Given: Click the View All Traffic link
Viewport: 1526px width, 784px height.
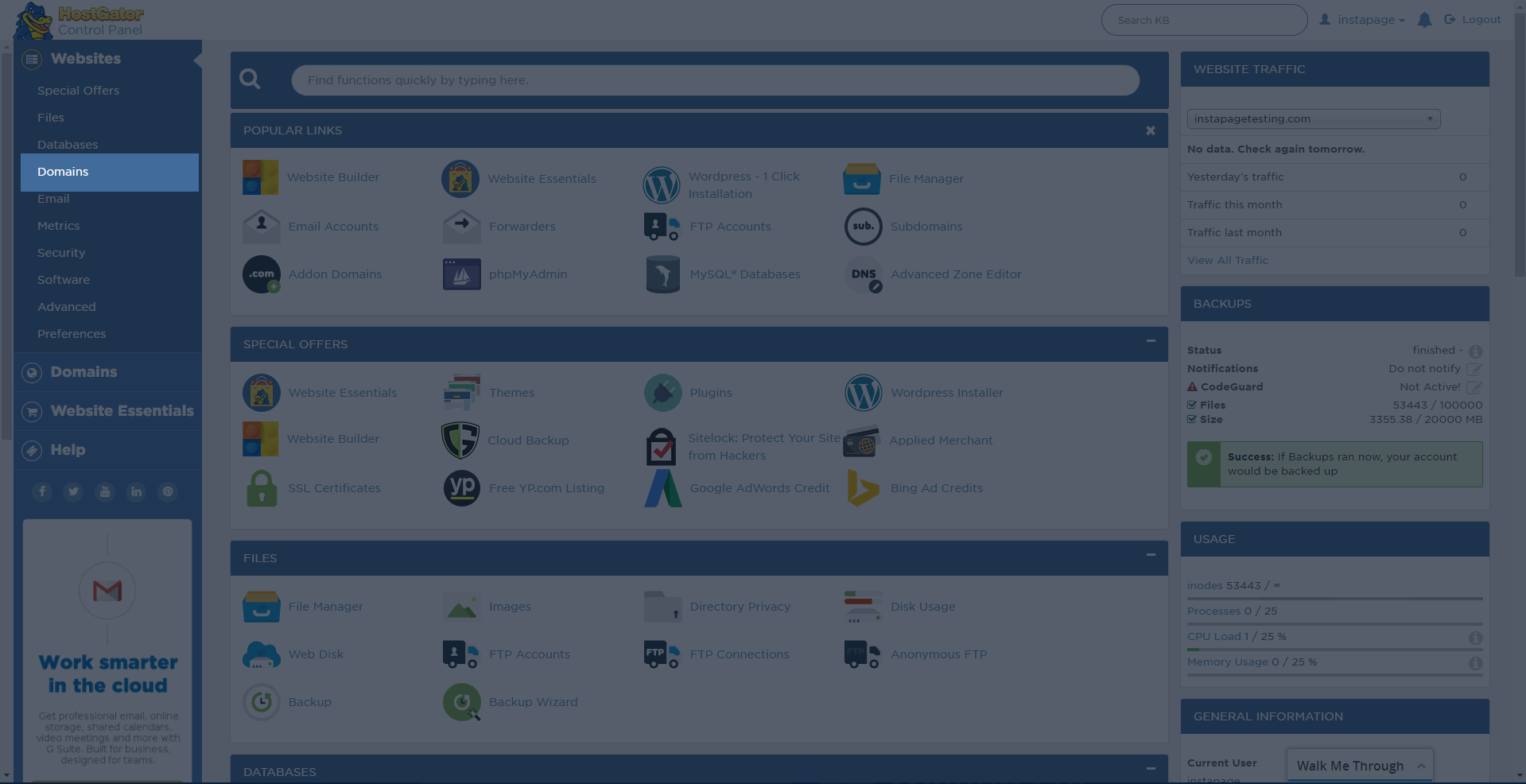Looking at the screenshot, I should pos(1227,260).
